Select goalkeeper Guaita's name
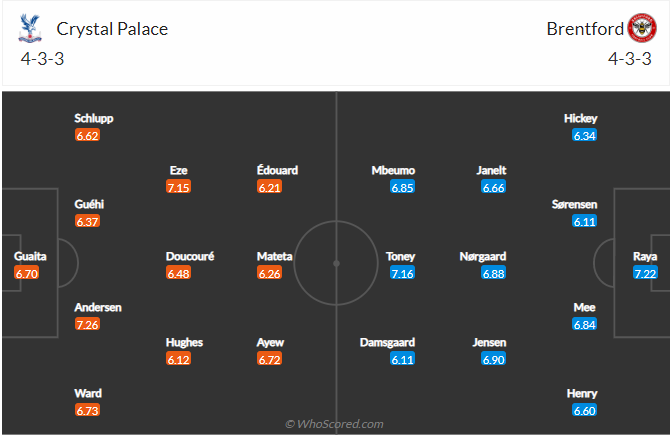 click(x=30, y=256)
